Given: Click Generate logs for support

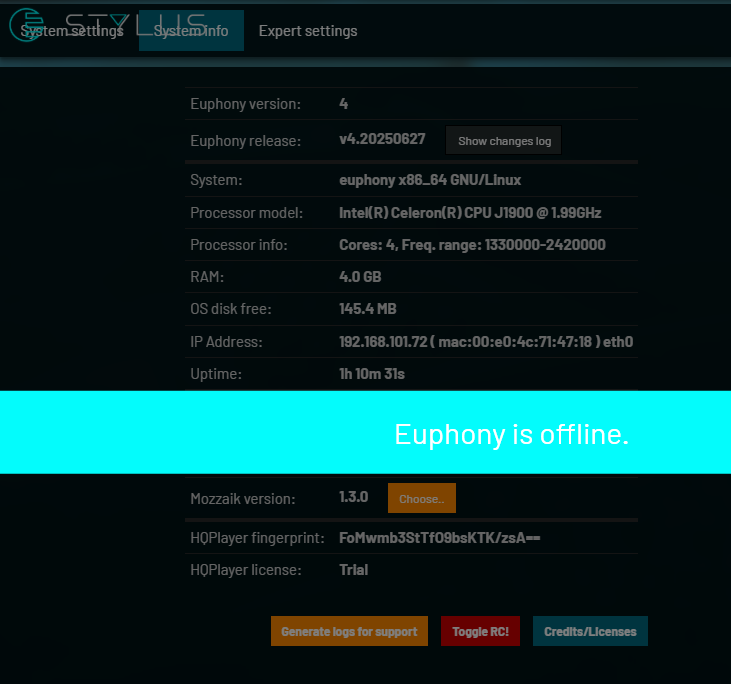Looking at the screenshot, I should [349, 631].
